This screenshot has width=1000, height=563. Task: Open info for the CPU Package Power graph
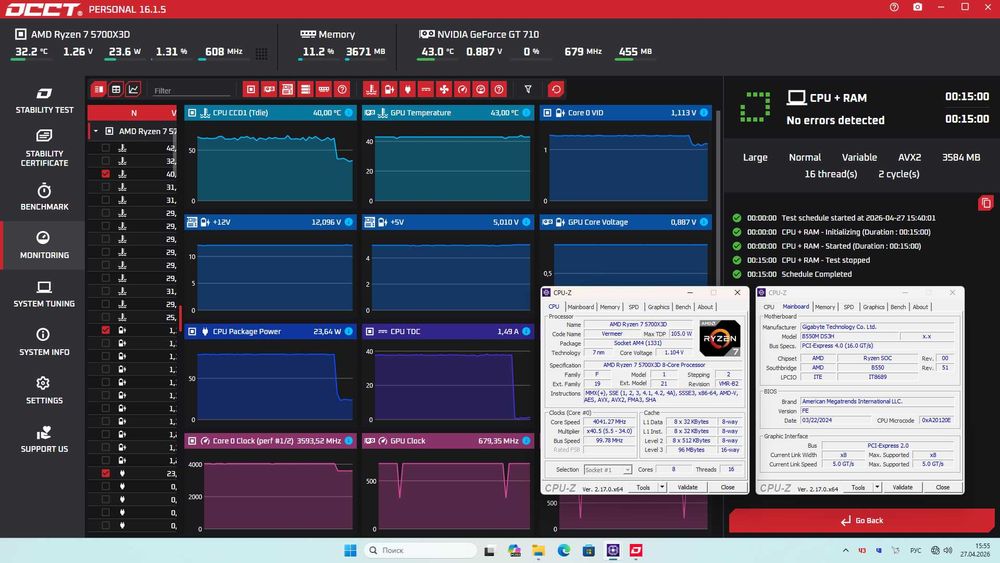click(x=349, y=332)
